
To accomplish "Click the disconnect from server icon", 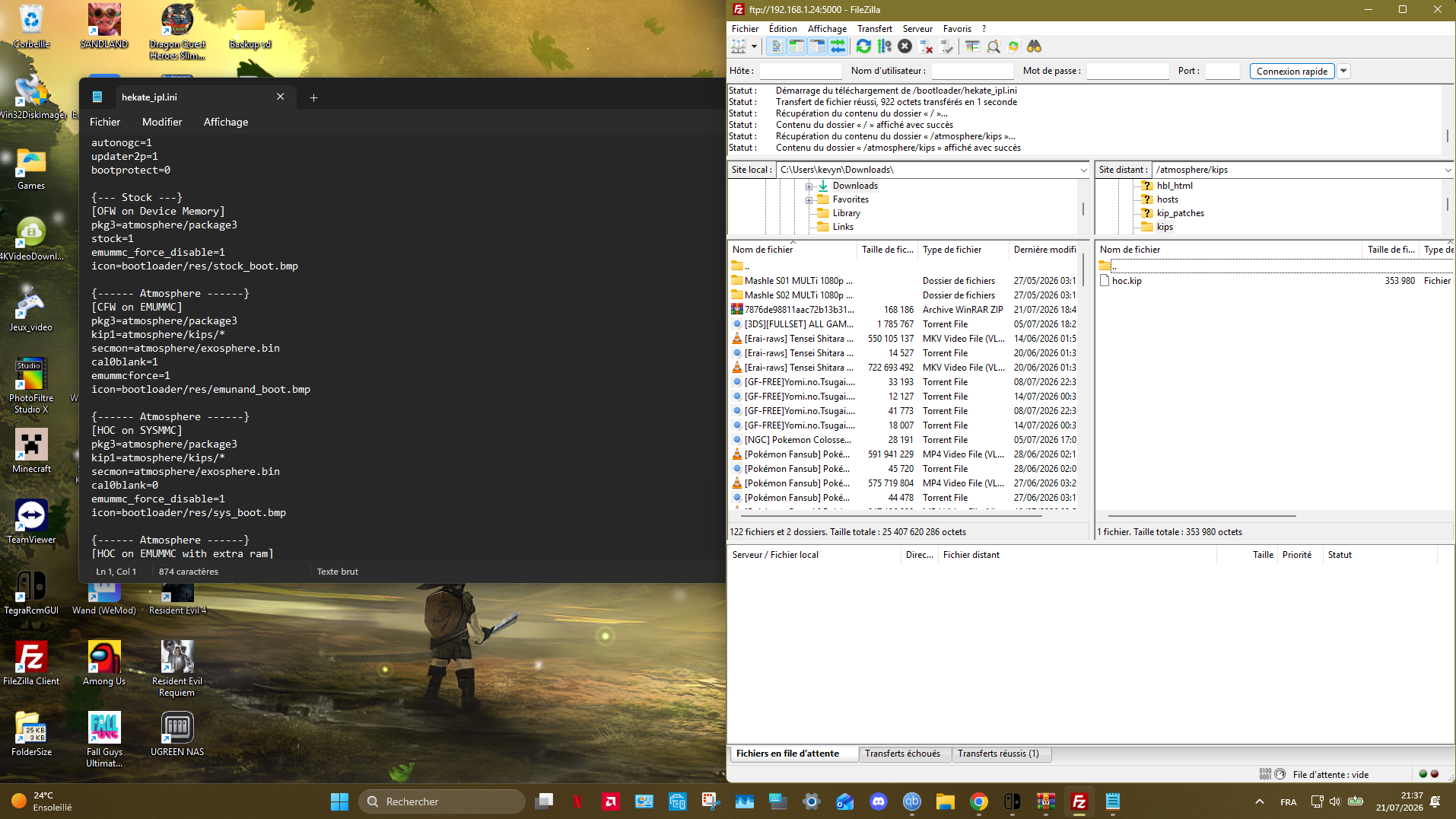I will point(926,46).
